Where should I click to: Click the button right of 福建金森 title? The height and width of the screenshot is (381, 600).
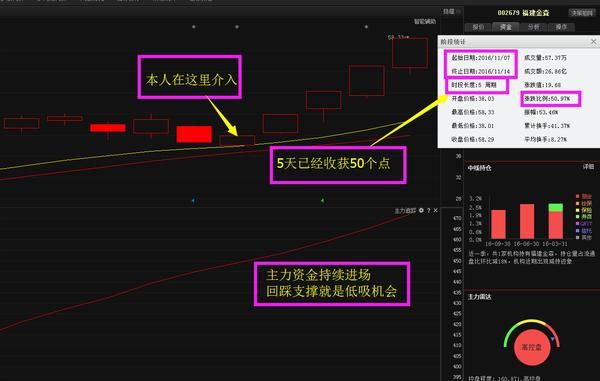(x=582, y=13)
